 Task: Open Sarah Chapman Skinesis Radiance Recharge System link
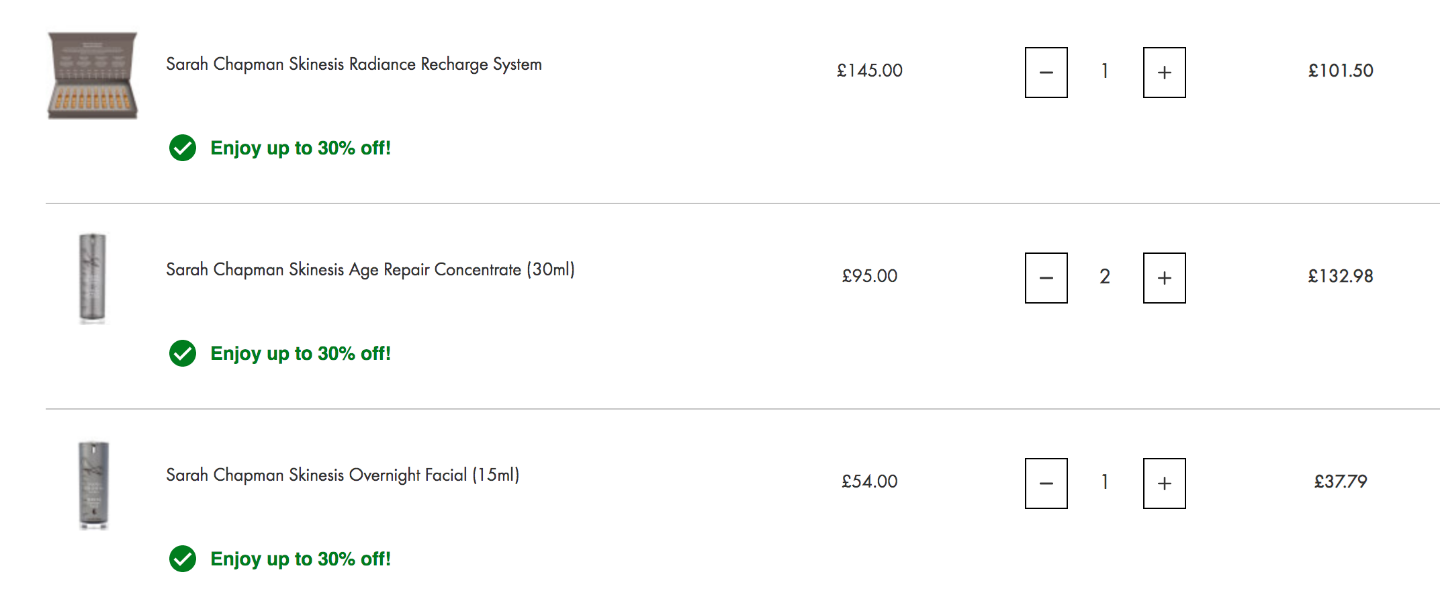(x=354, y=64)
